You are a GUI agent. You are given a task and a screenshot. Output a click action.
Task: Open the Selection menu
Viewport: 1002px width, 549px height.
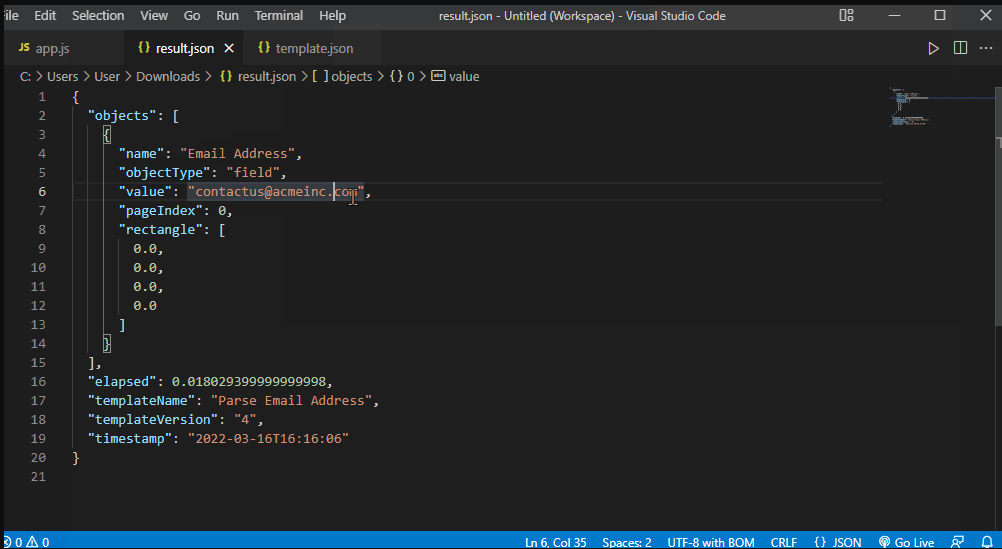tap(98, 16)
